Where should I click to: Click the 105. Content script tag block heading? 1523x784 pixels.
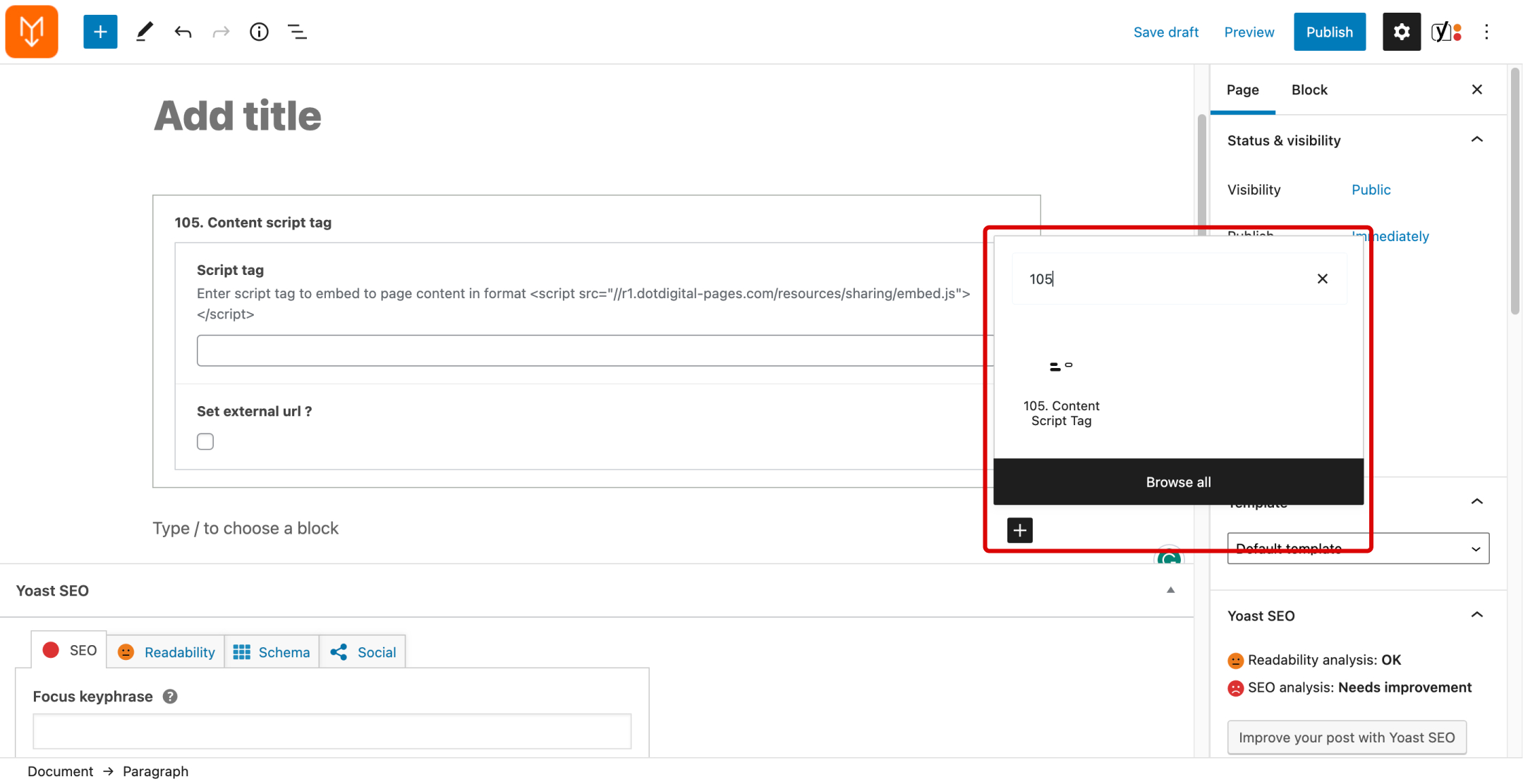(x=253, y=222)
